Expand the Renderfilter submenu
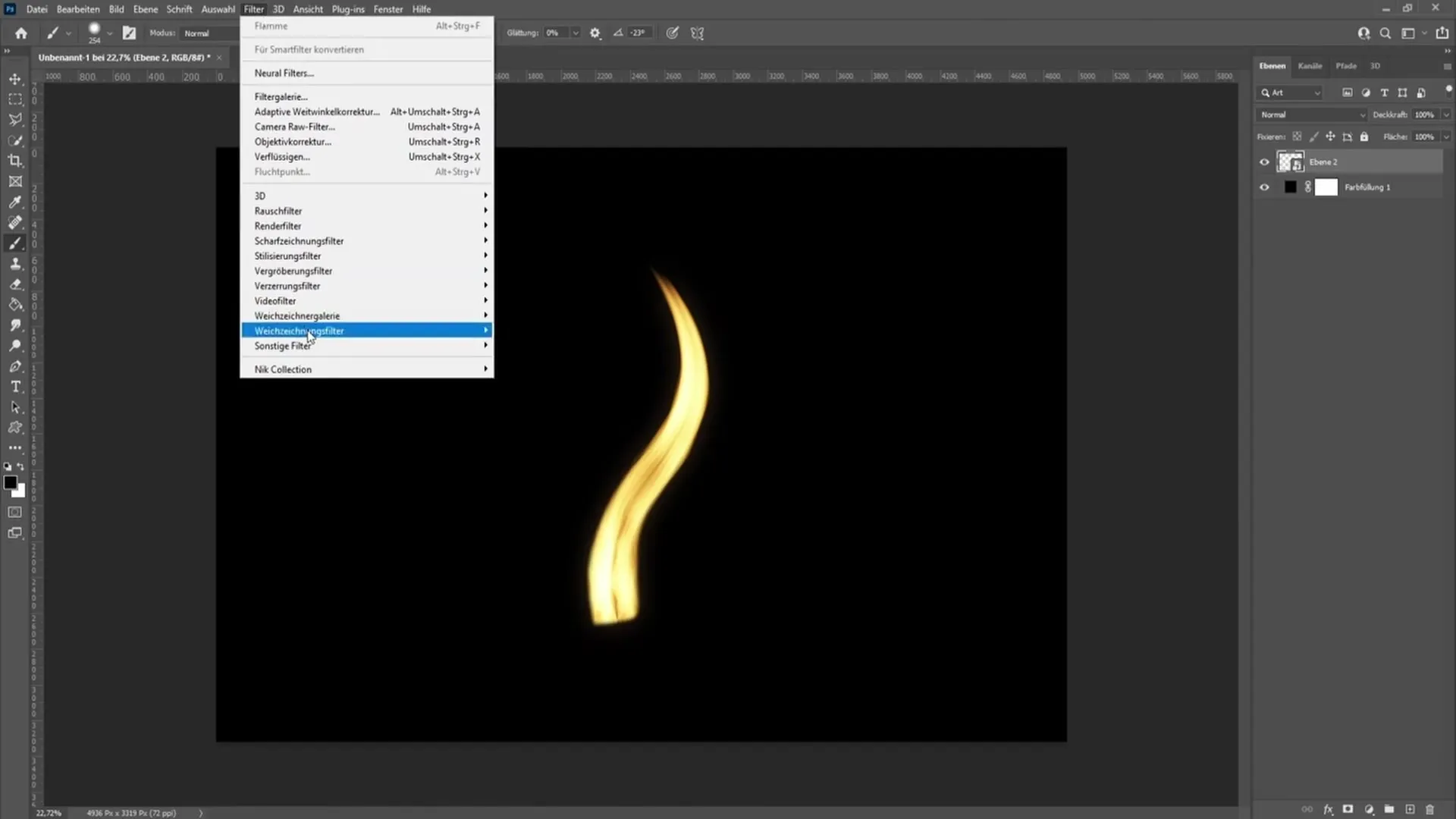This screenshot has width=1456, height=819. [367, 226]
